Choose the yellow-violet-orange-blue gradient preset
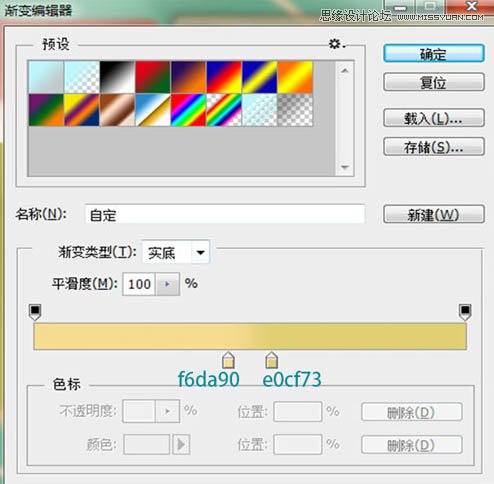The width and height of the screenshot is (494, 484). [x=82, y=110]
